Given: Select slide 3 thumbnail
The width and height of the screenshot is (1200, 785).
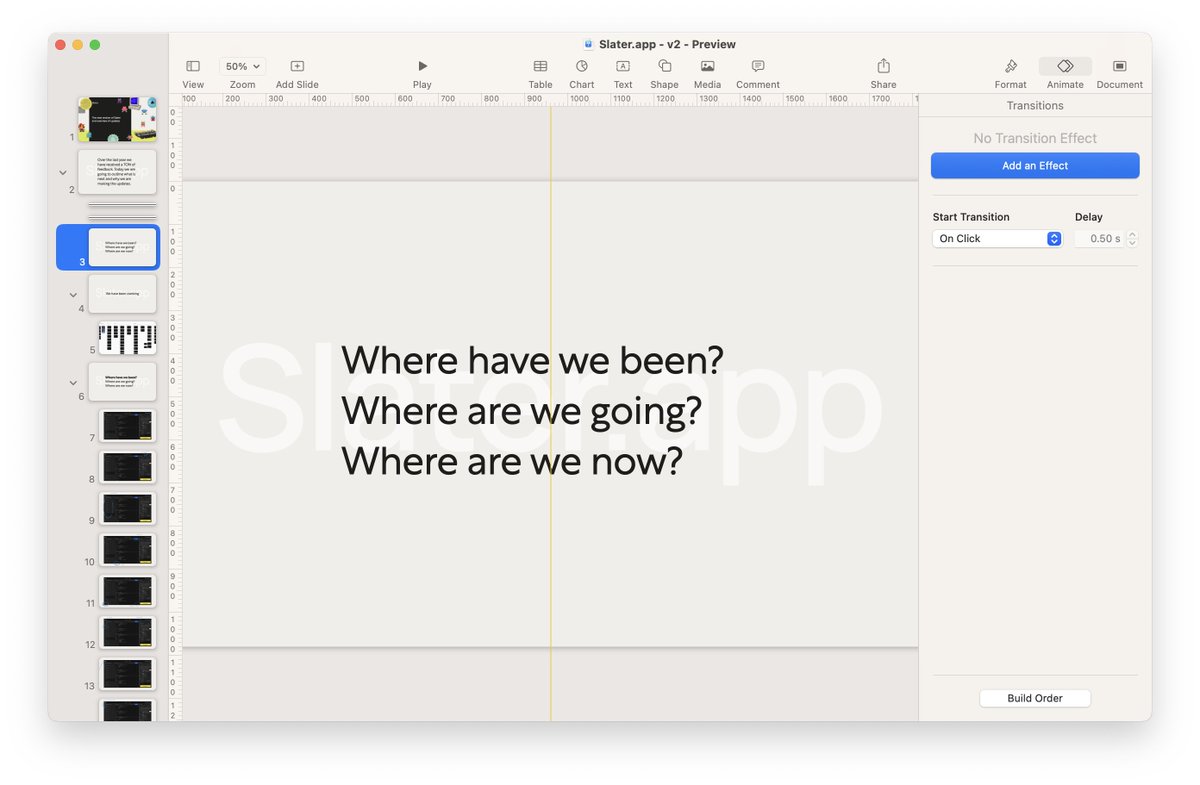Looking at the screenshot, I should tap(123, 247).
